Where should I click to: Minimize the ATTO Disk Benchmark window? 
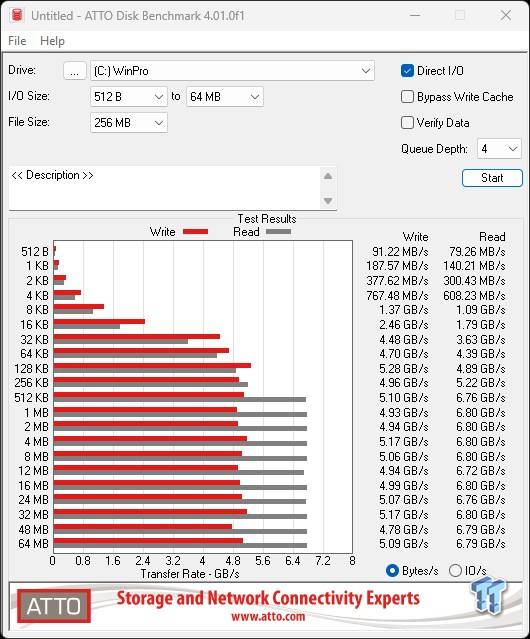(415, 15)
